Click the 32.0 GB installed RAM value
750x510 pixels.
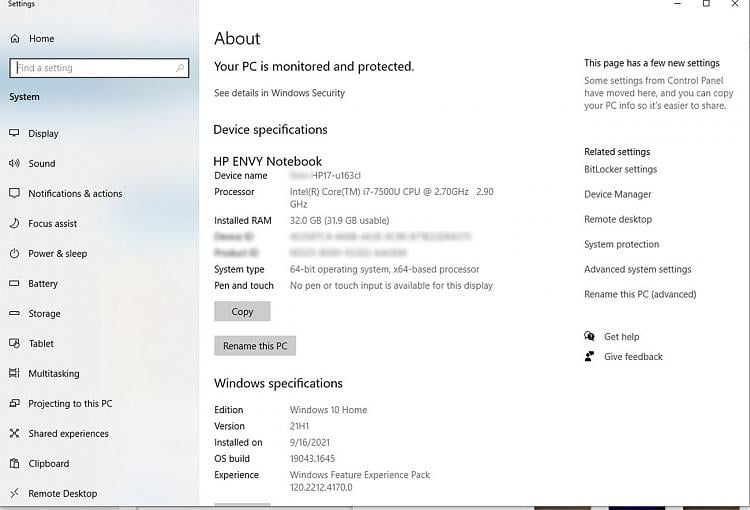(x=339, y=221)
